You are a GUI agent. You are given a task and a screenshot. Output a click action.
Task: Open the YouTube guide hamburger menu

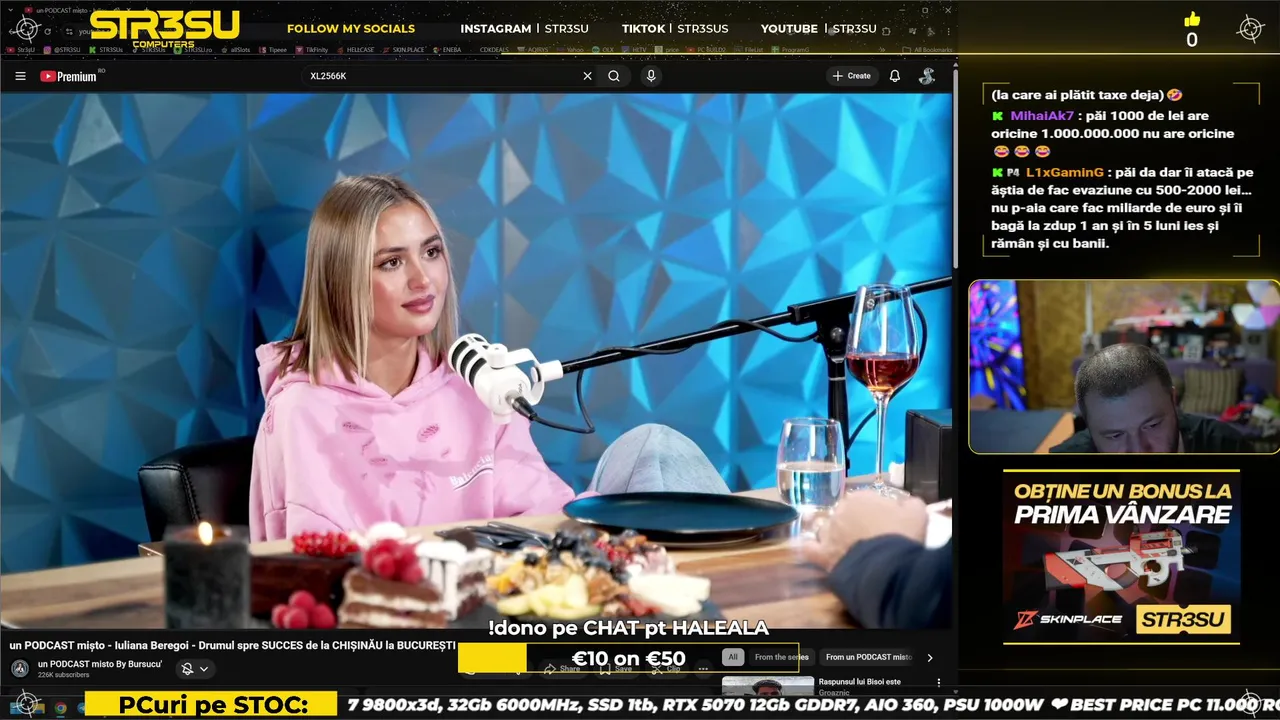tap(20, 76)
